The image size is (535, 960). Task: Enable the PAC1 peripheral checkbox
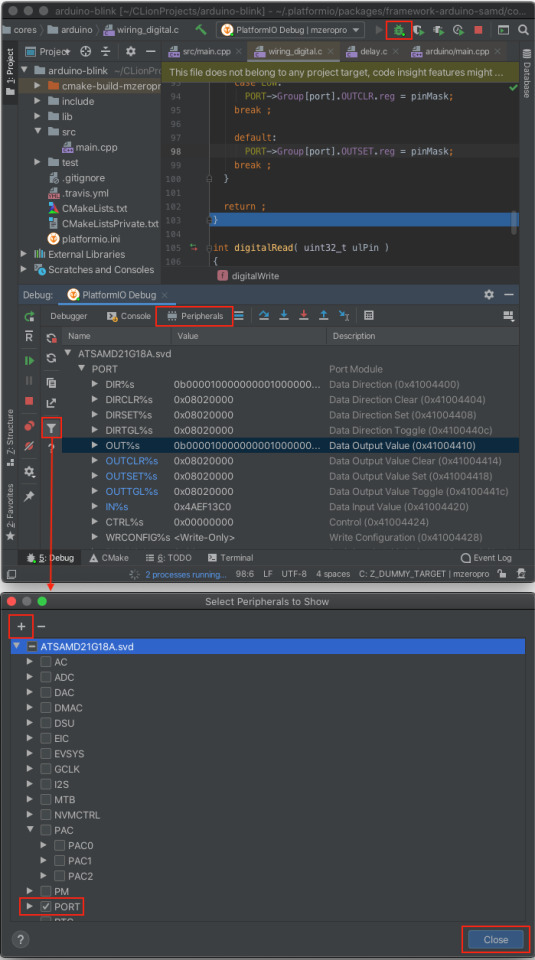click(x=59, y=861)
